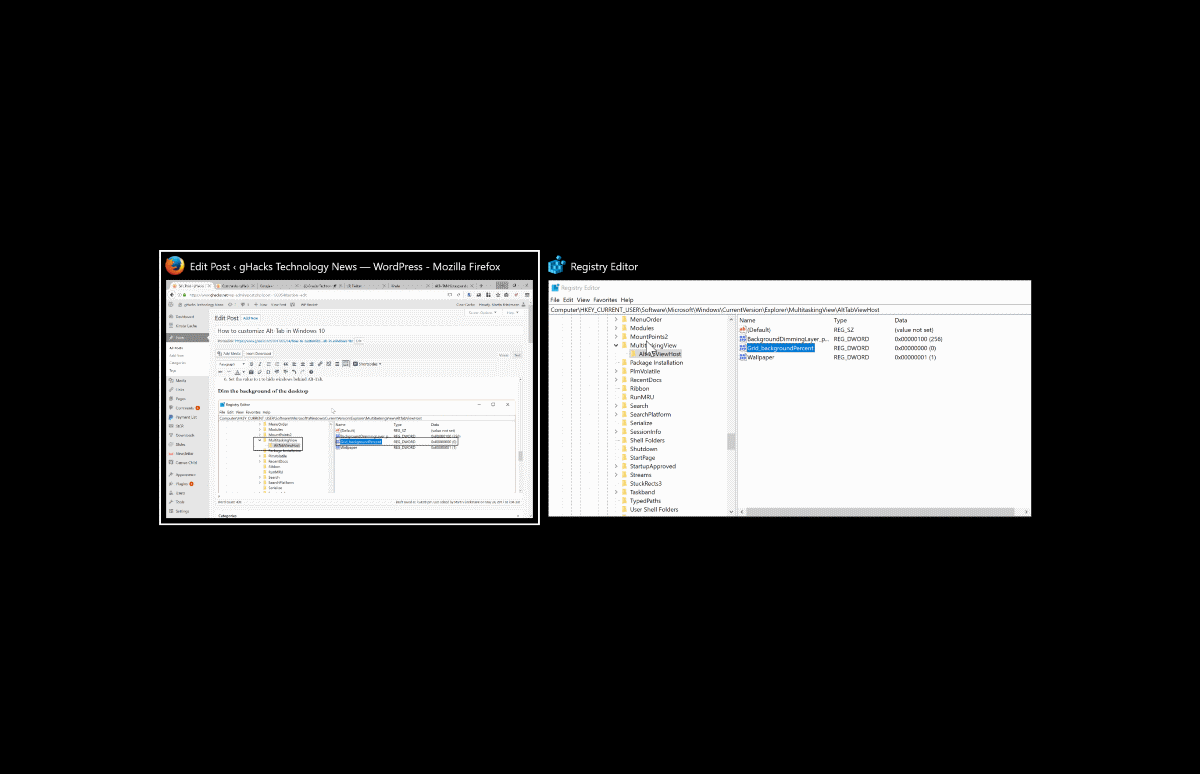Click the Ribbon folder icon in Registry Editor preview
The height and width of the screenshot is (774, 1200).
coord(625,389)
